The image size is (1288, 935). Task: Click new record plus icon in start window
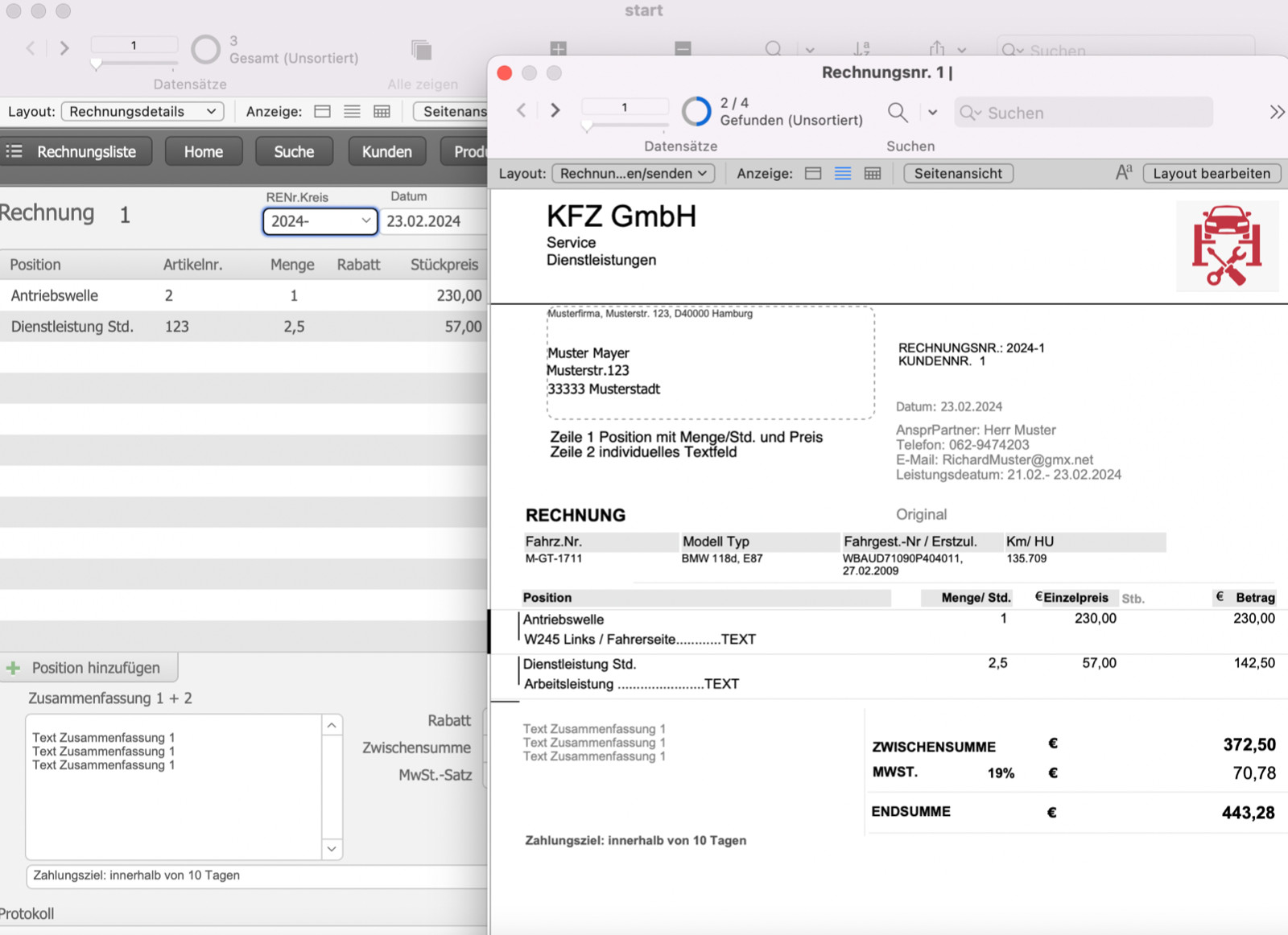click(558, 48)
